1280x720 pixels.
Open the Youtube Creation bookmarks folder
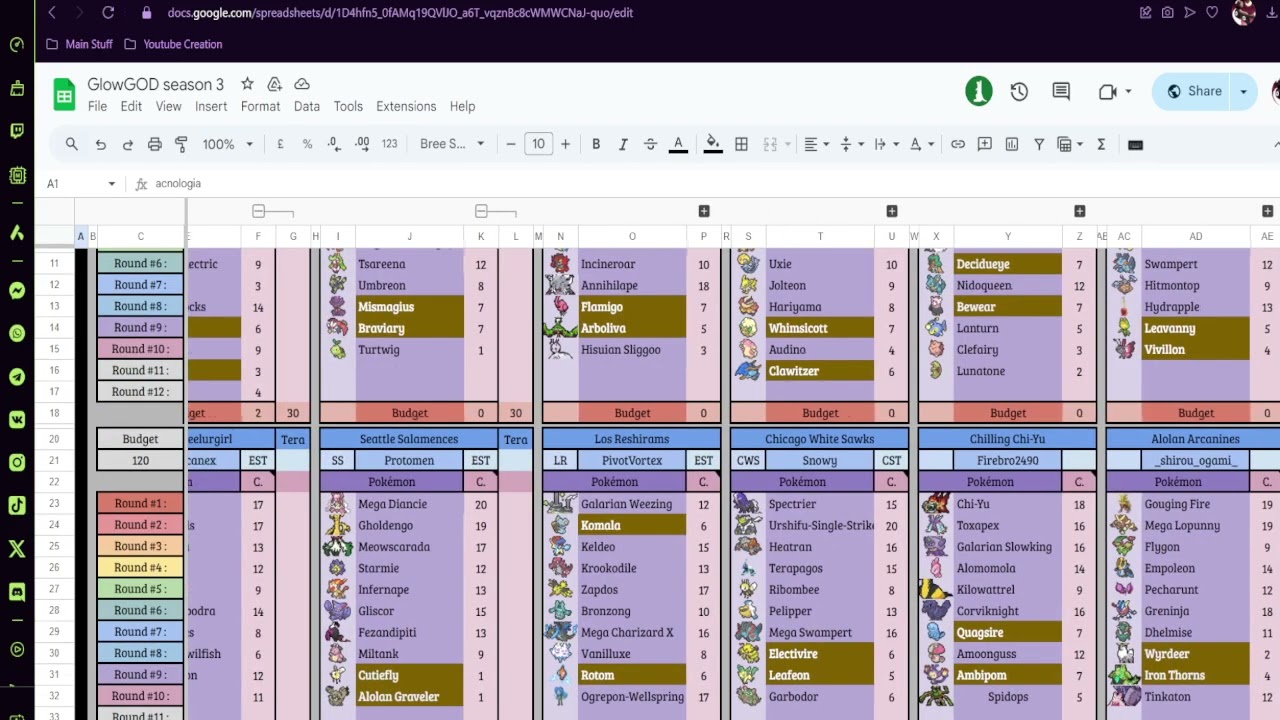pyautogui.click(x=173, y=44)
